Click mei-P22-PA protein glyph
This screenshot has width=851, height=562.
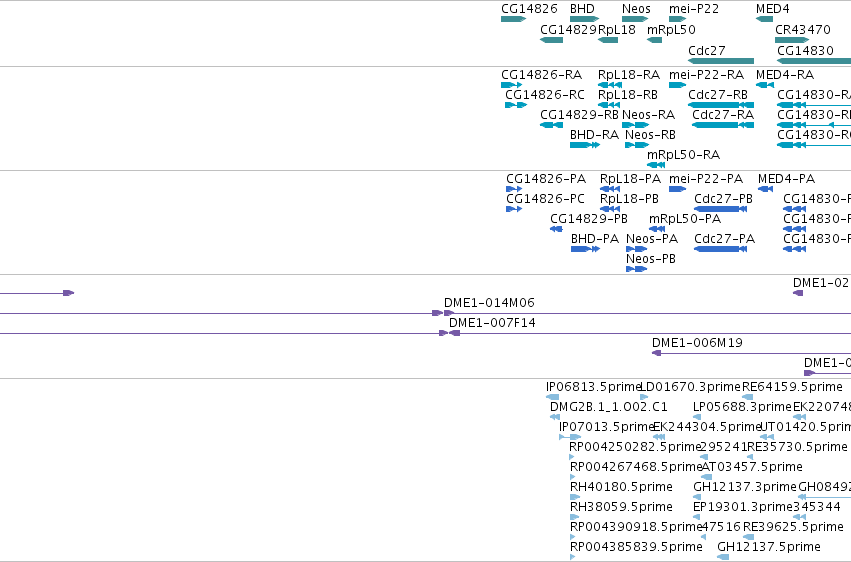(x=678, y=189)
